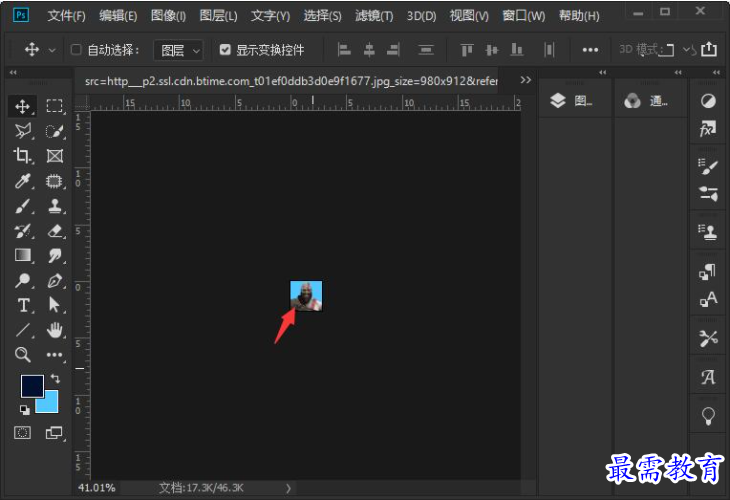Align right edges button
This screenshot has height=500, width=730.
(x=393, y=49)
